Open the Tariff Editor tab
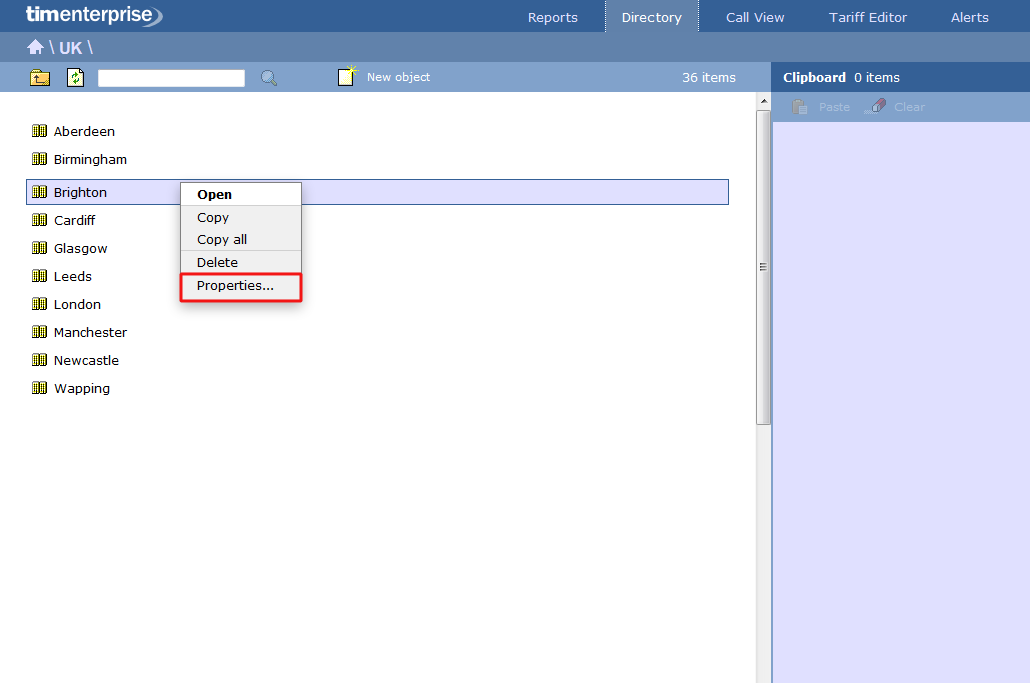This screenshot has width=1030, height=683. pos(868,17)
